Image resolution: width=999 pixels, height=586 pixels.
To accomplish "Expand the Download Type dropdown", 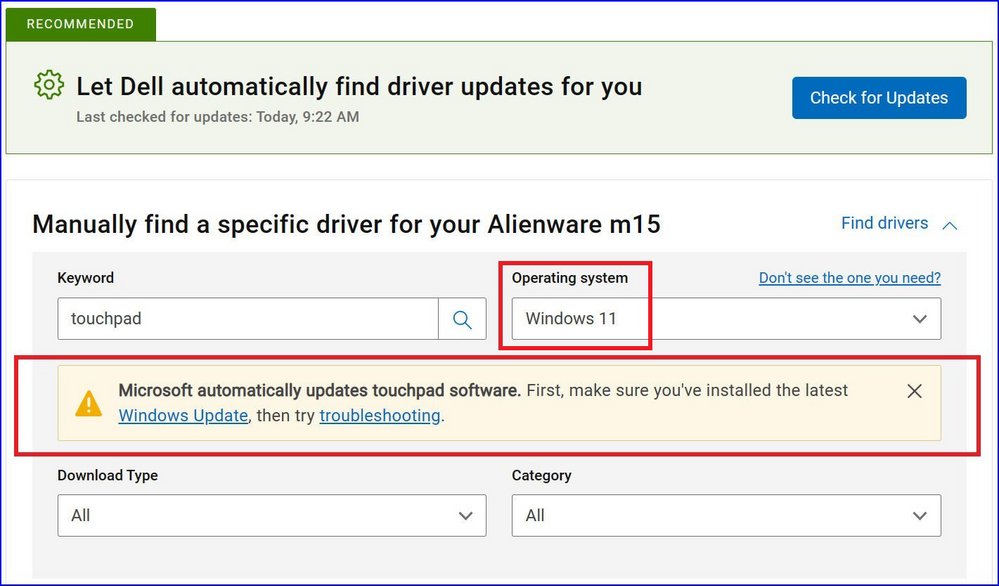I will [271, 515].
